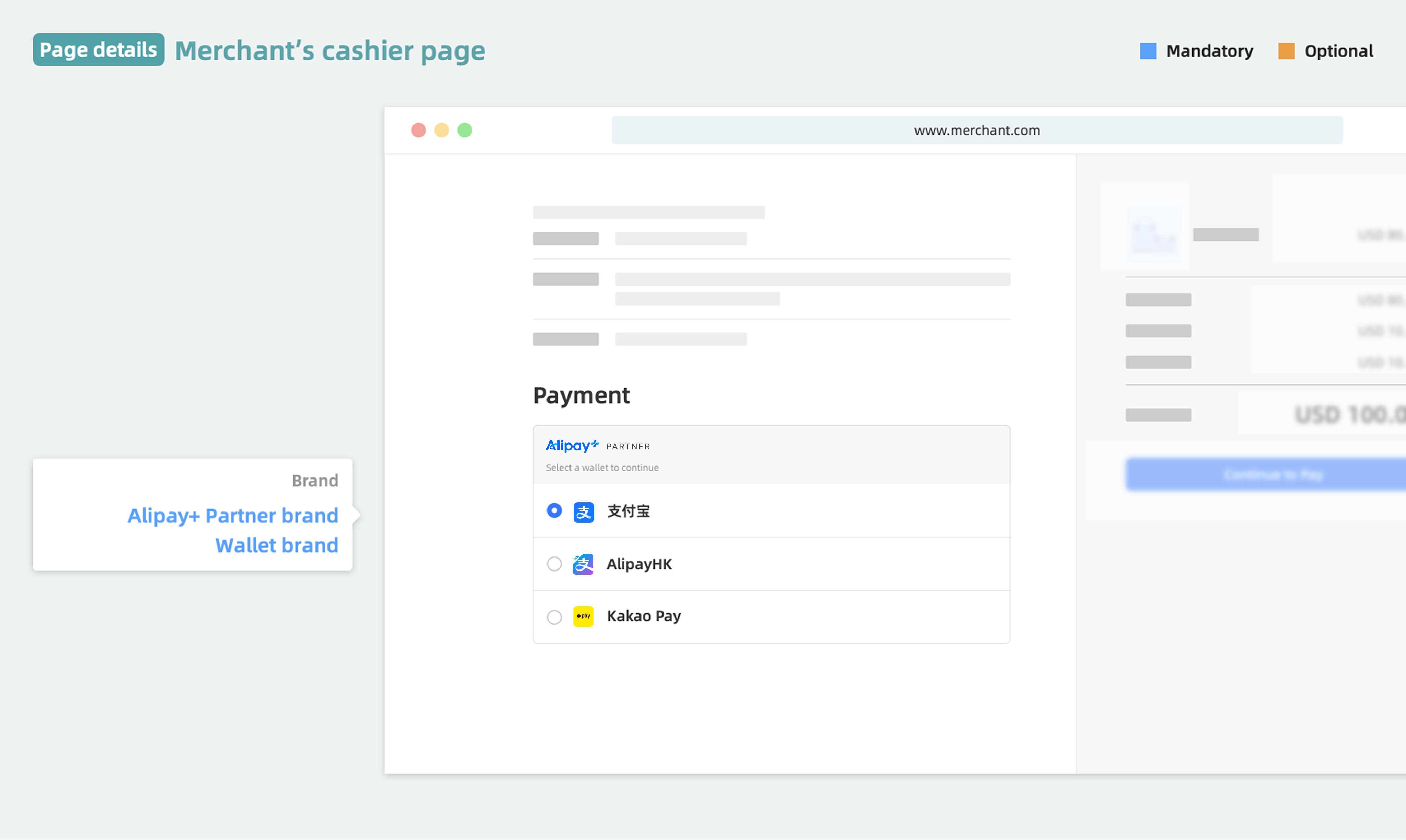The height and width of the screenshot is (840, 1406).
Task: Click the red browser window dot
Action: click(x=419, y=130)
